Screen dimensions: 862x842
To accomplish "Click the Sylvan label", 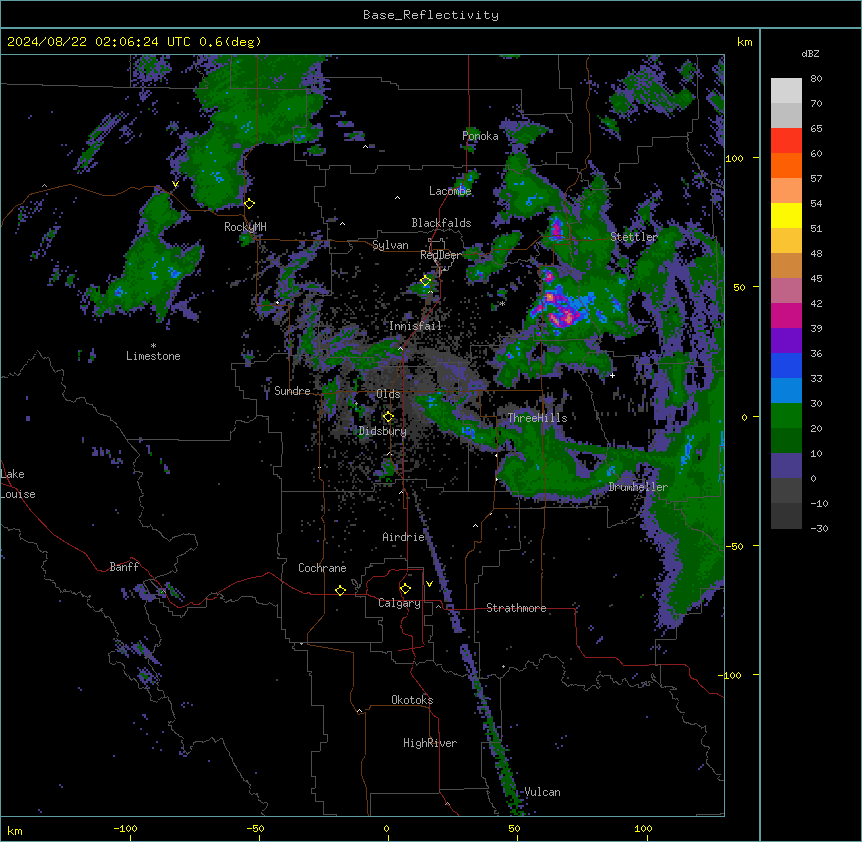I will pyautogui.click(x=390, y=245).
